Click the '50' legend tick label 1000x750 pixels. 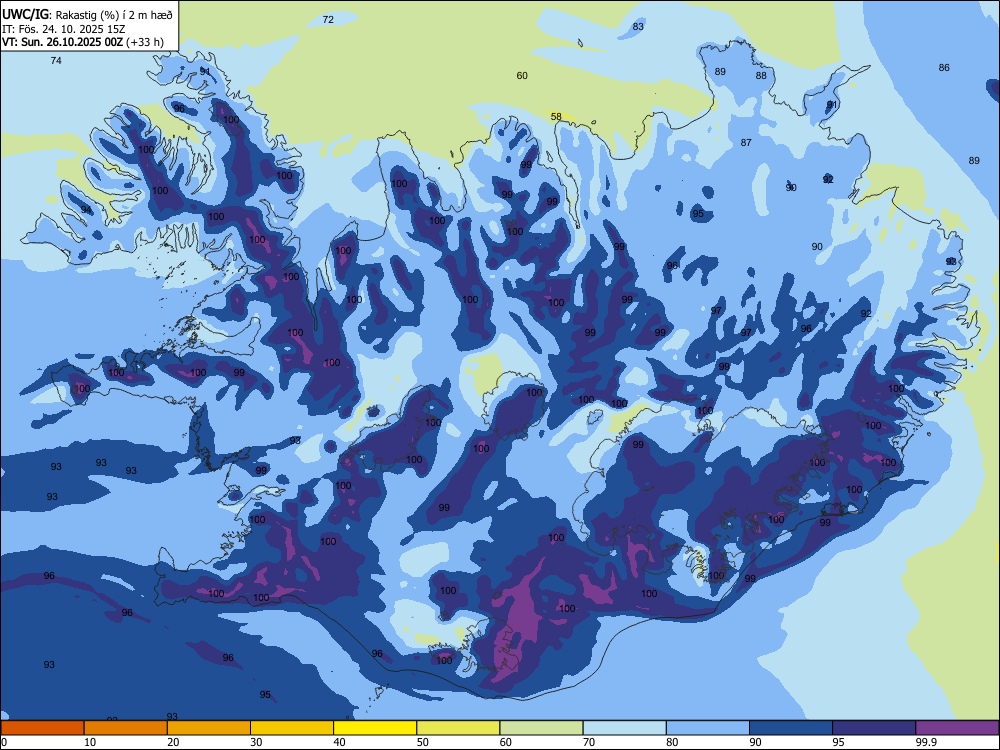click(422, 742)
